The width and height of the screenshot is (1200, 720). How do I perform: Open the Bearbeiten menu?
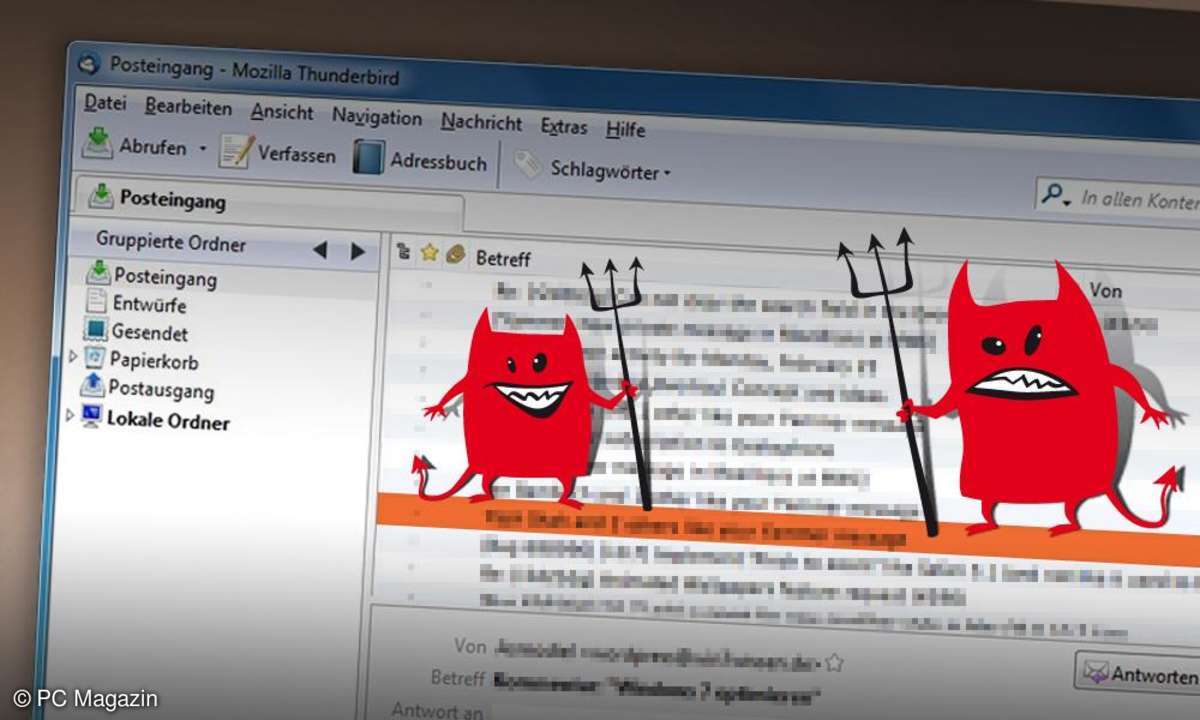188,107
